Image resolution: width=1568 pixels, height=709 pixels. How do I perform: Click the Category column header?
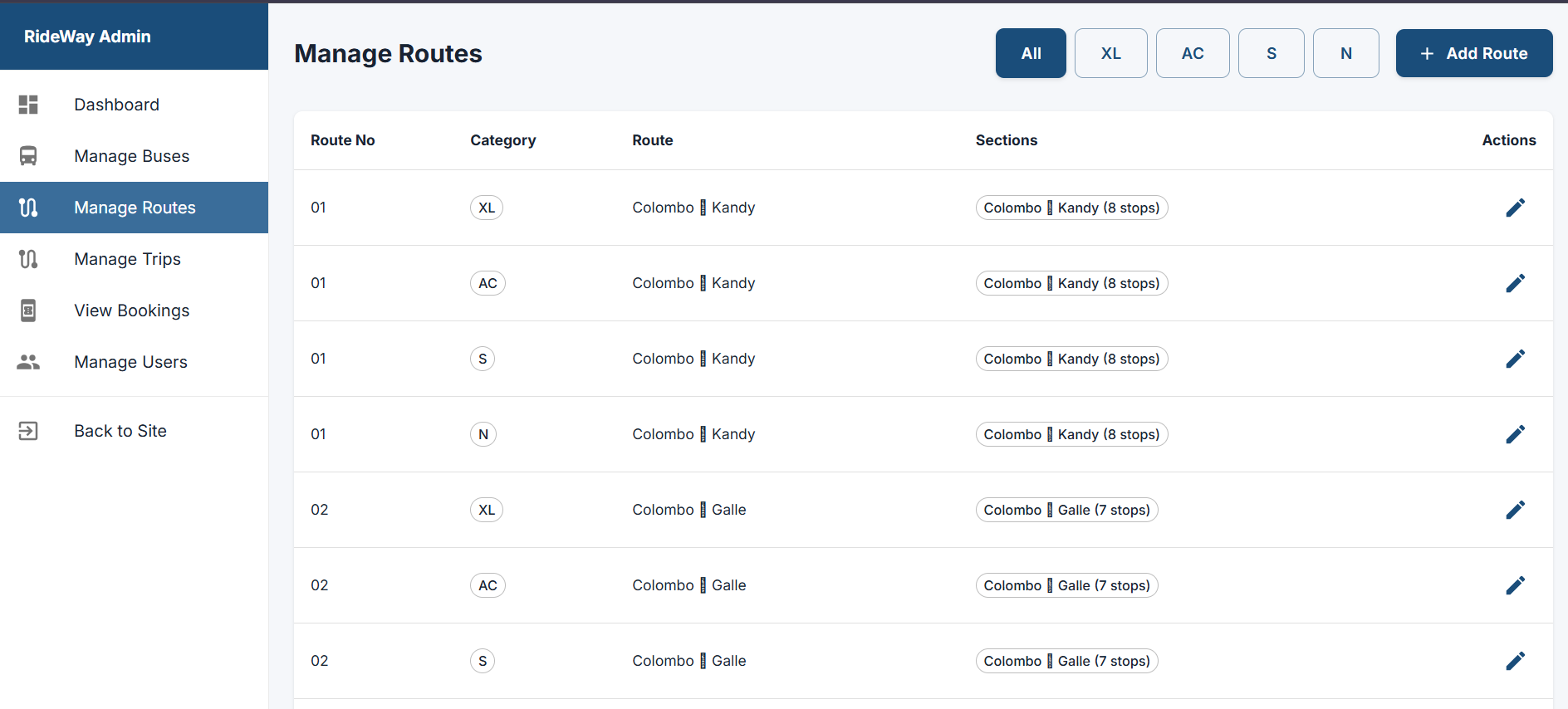click(503, 140)
